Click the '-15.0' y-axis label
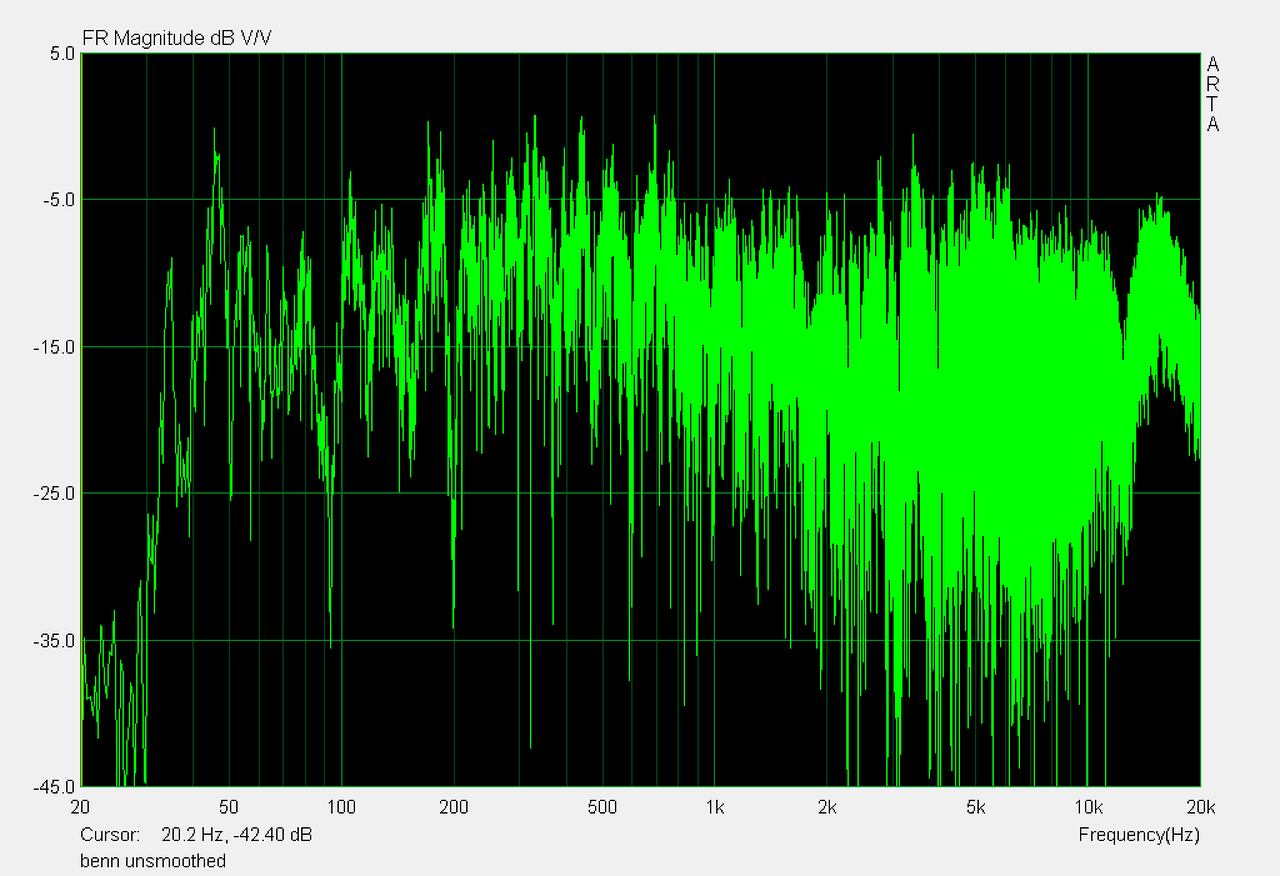 point(56,347)
